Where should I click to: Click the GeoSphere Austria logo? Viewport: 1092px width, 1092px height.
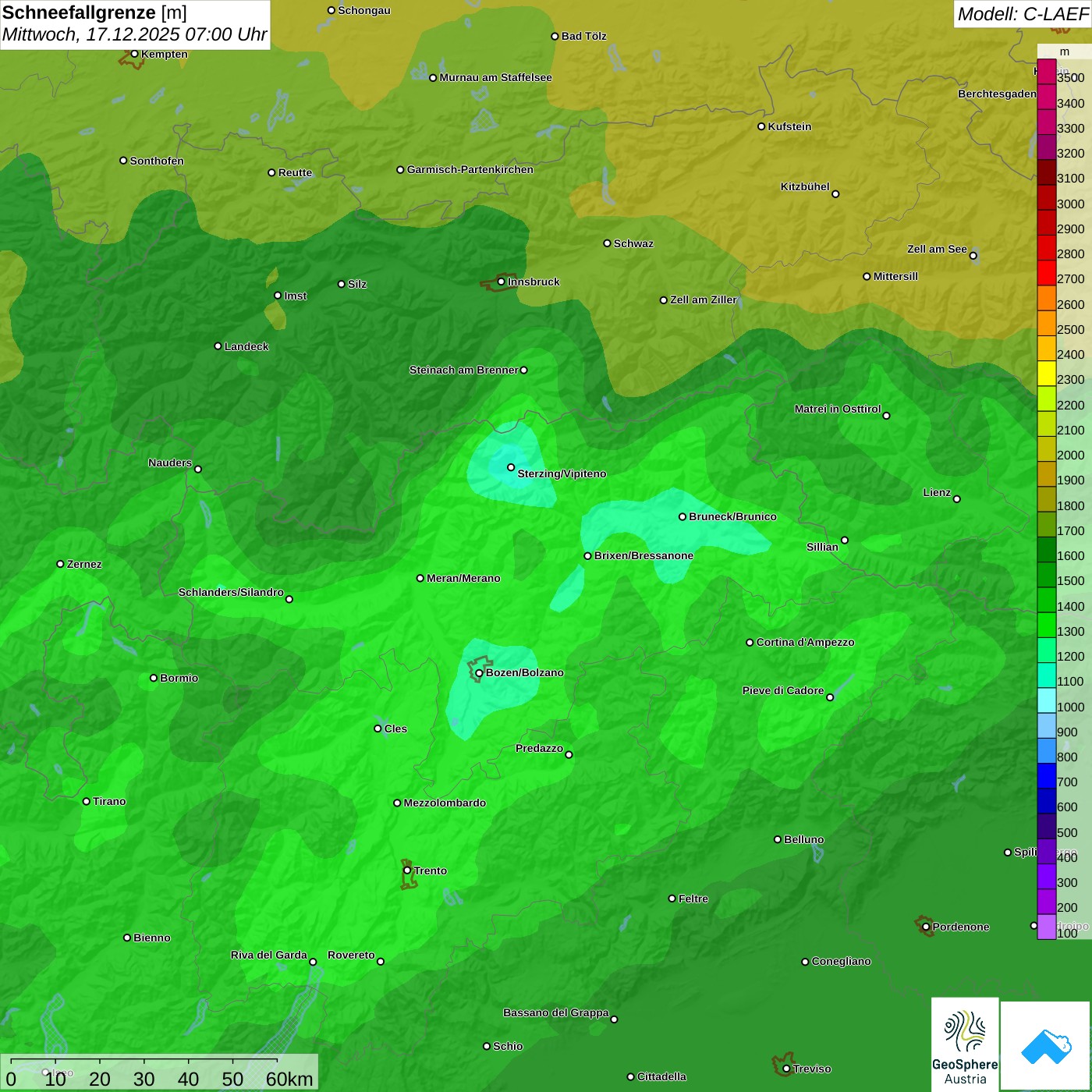965,1044
